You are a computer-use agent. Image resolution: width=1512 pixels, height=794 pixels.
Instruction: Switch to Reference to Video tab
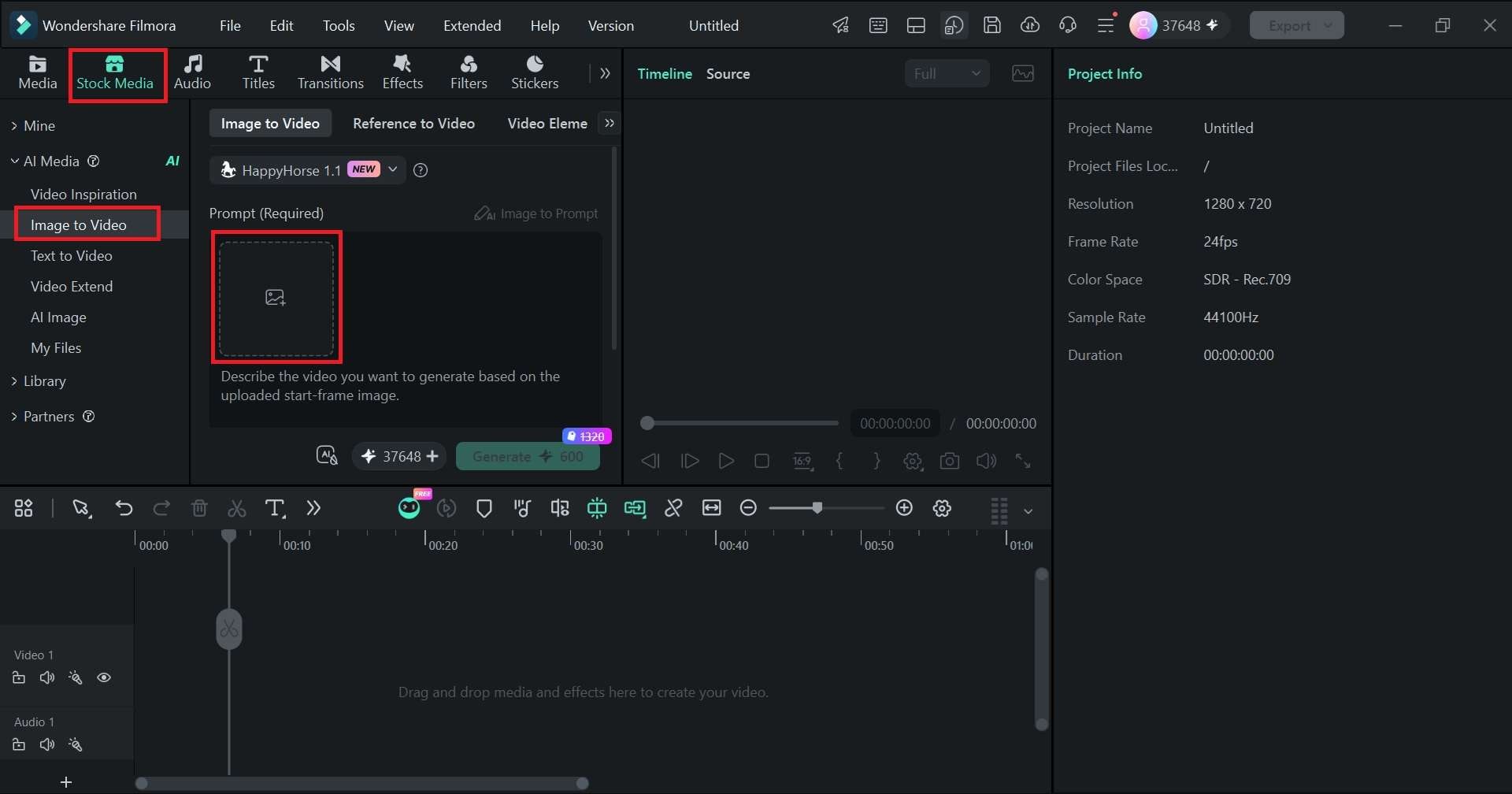coord(413,123)
